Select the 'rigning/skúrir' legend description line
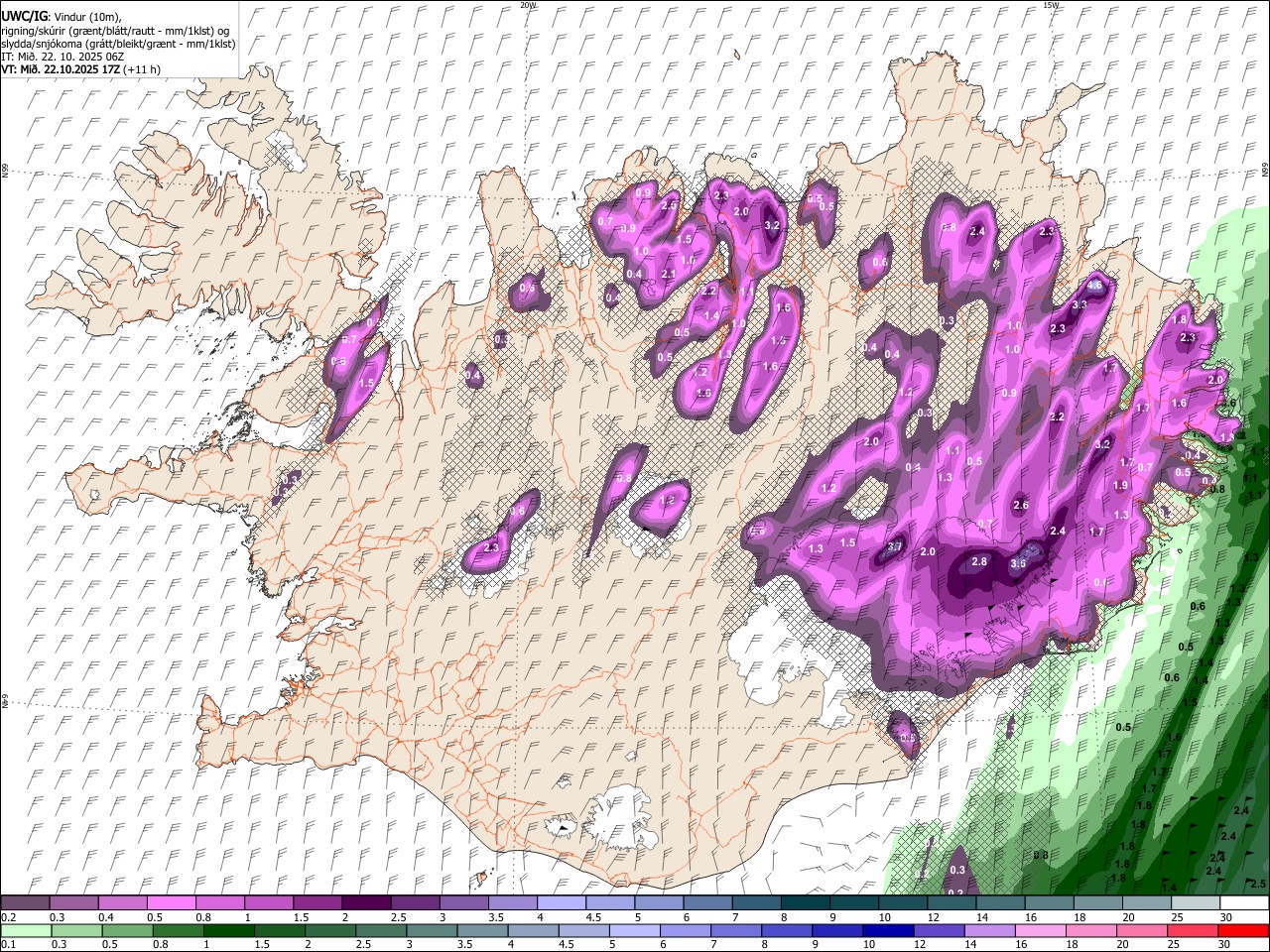This screenshot has width=1270, height=952. (x=115, y=31)
